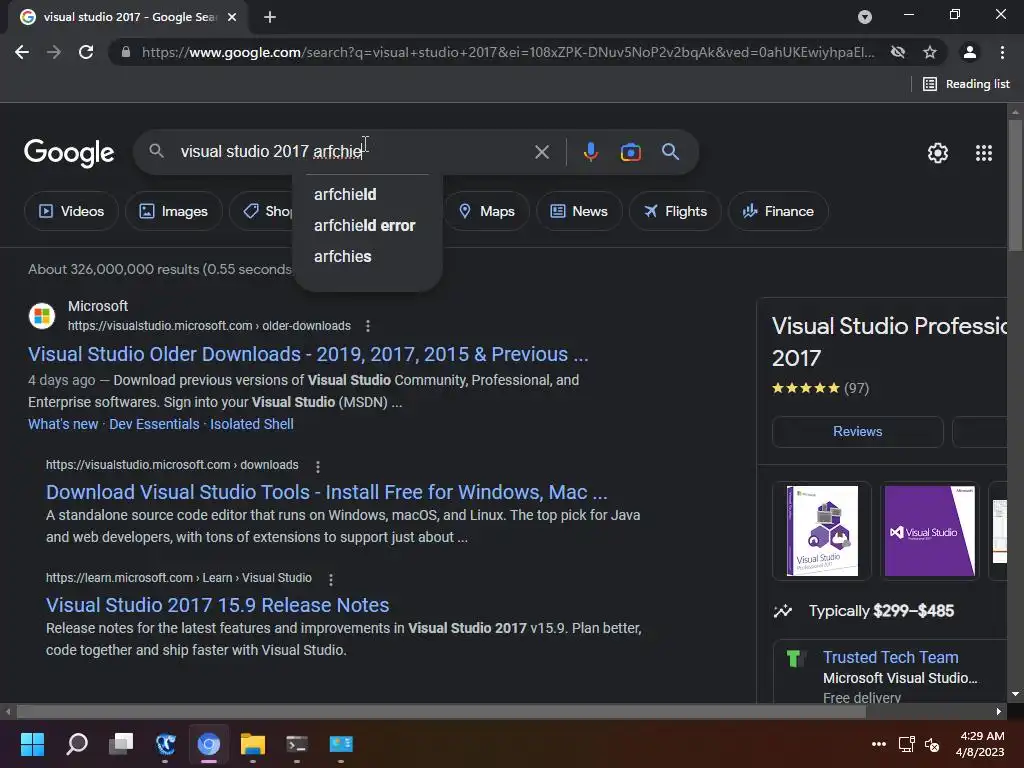Switch to Flights results

coord(675,211)
